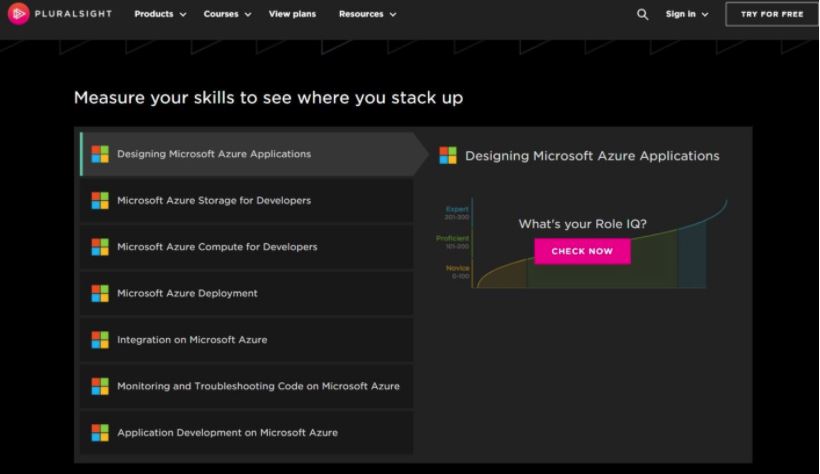Open the Resources dropdown menu
820x474 pixels.
(x=367, y=14)
